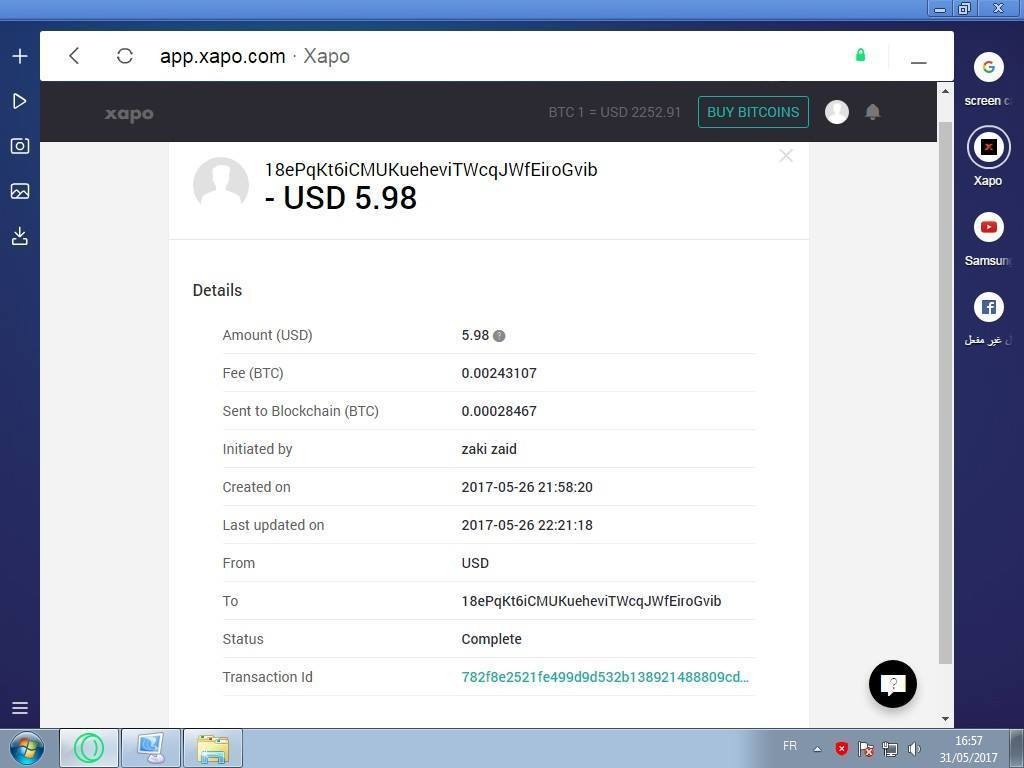Open the YouTube Samsung speed dial shortcut
Image resolution: width=1024 pixels, height=768 pixels.
coord(988,227)
